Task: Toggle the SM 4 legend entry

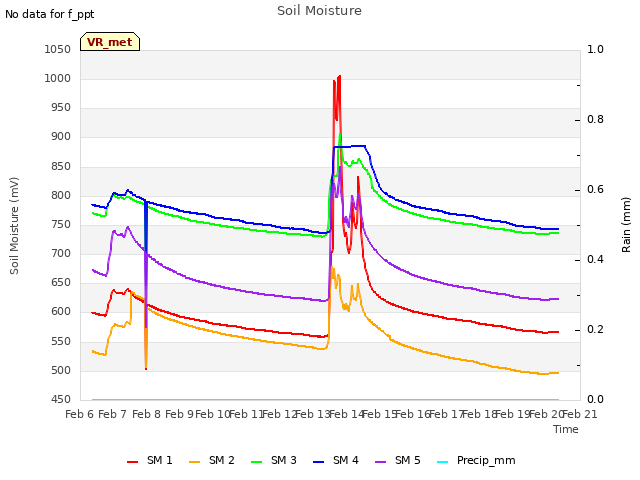Action: point(336,461)
